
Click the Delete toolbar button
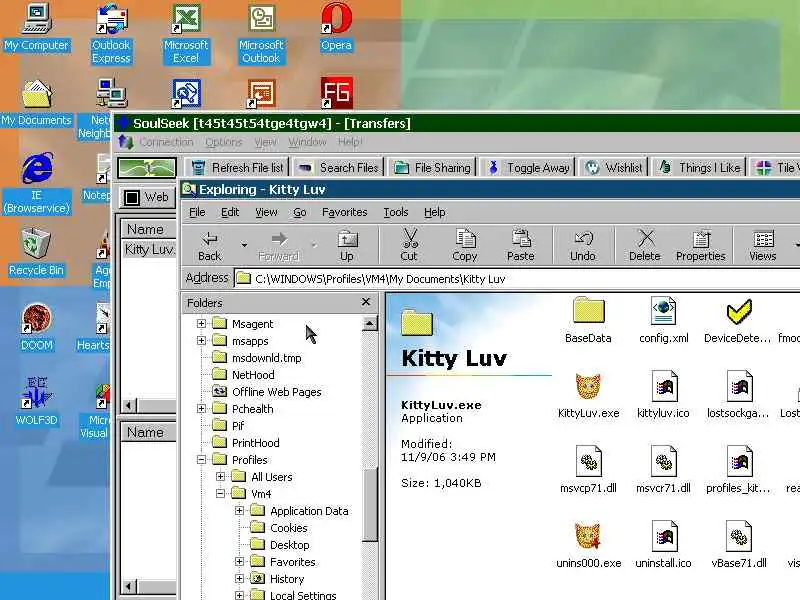(645, 246)
